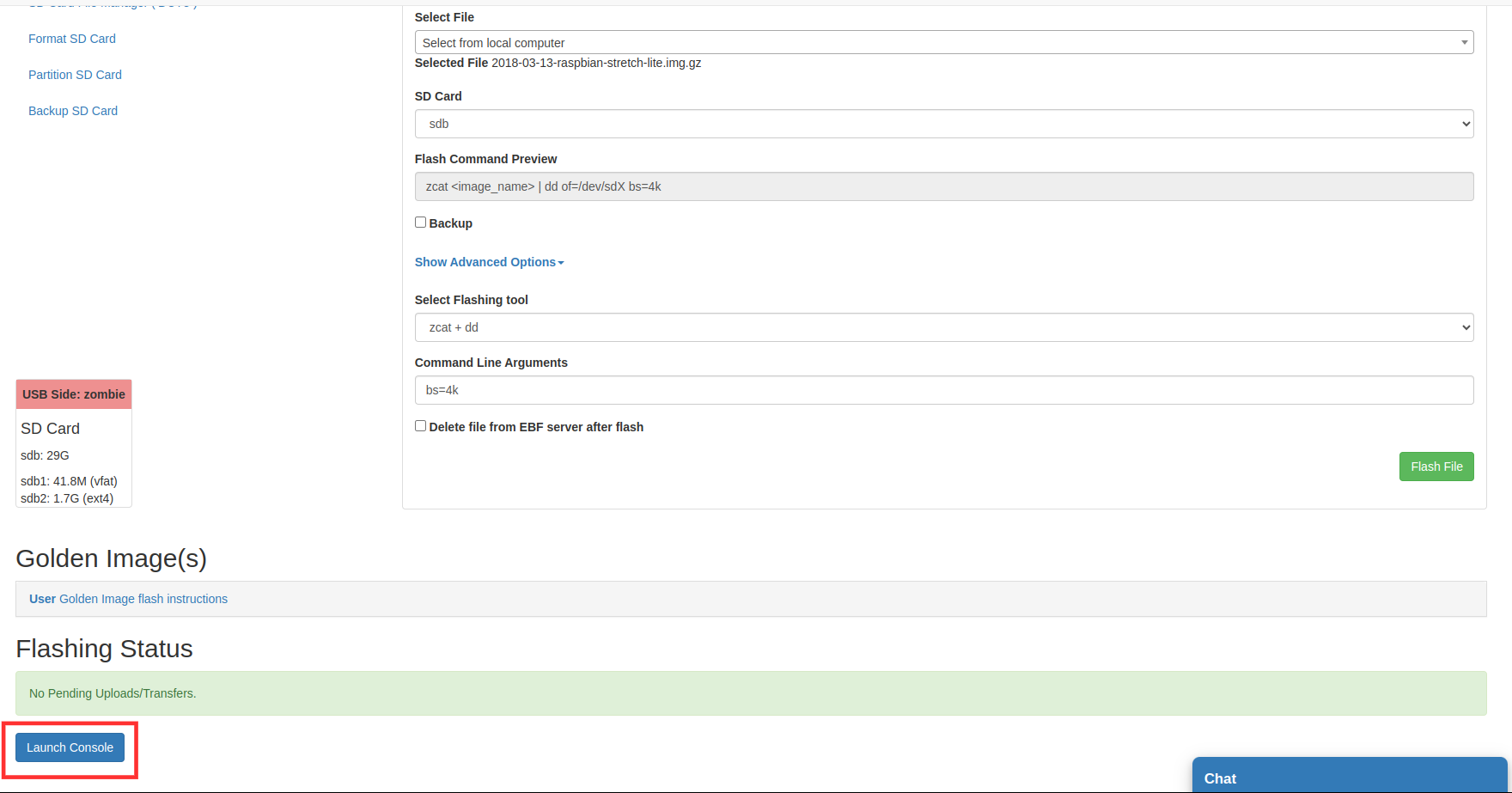Image resolution: width=1512 pixels, height=793 pixels.
Task: Click the USB Side: zombie header
Action: 74,394
